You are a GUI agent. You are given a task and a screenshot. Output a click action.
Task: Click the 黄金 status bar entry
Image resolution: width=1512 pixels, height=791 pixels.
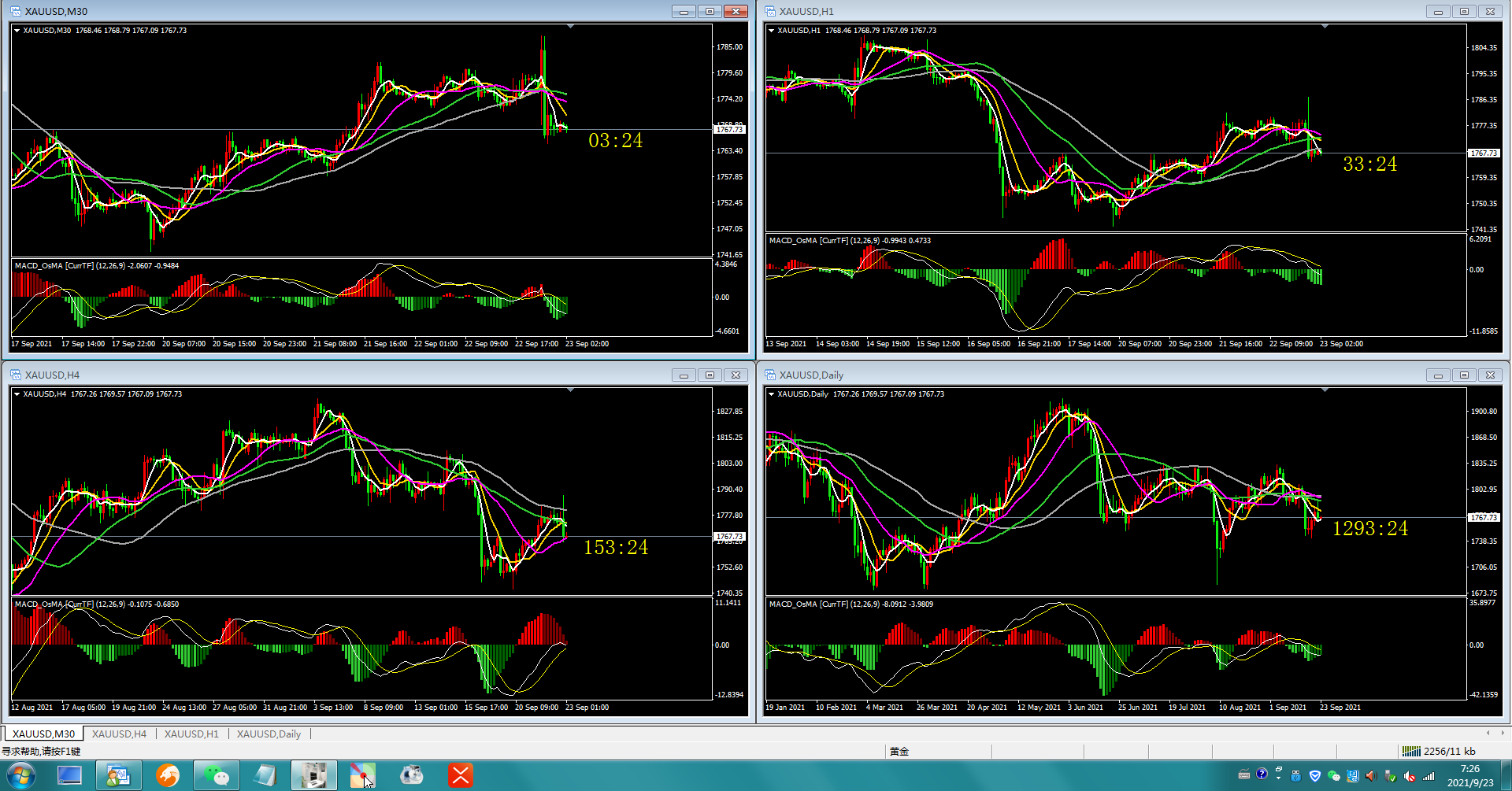[899, 752]
